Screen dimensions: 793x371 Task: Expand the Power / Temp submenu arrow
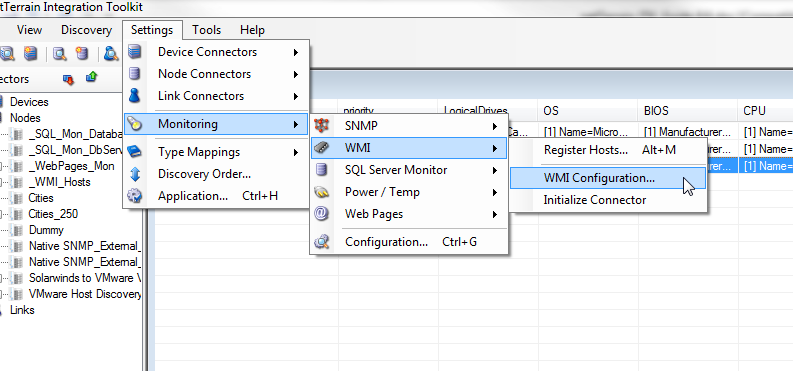click(495, 192)
